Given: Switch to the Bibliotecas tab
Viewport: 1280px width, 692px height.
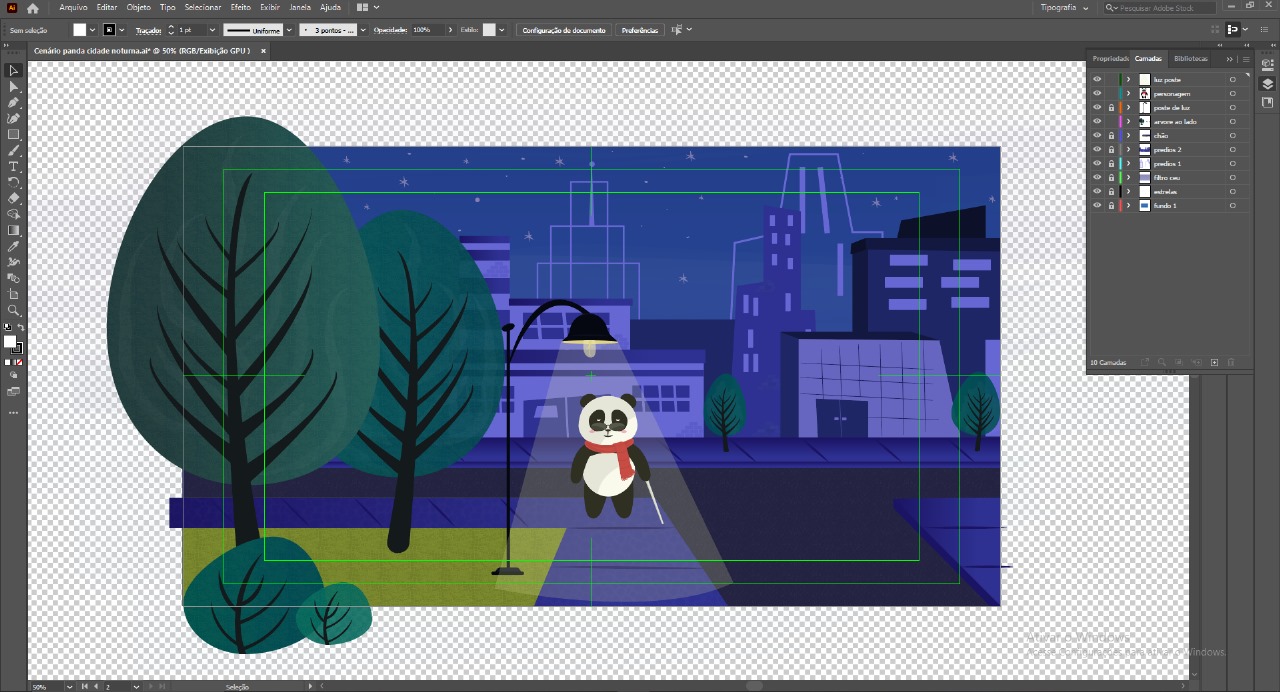Looking at the screenshot, I should tap(1190, 59).
